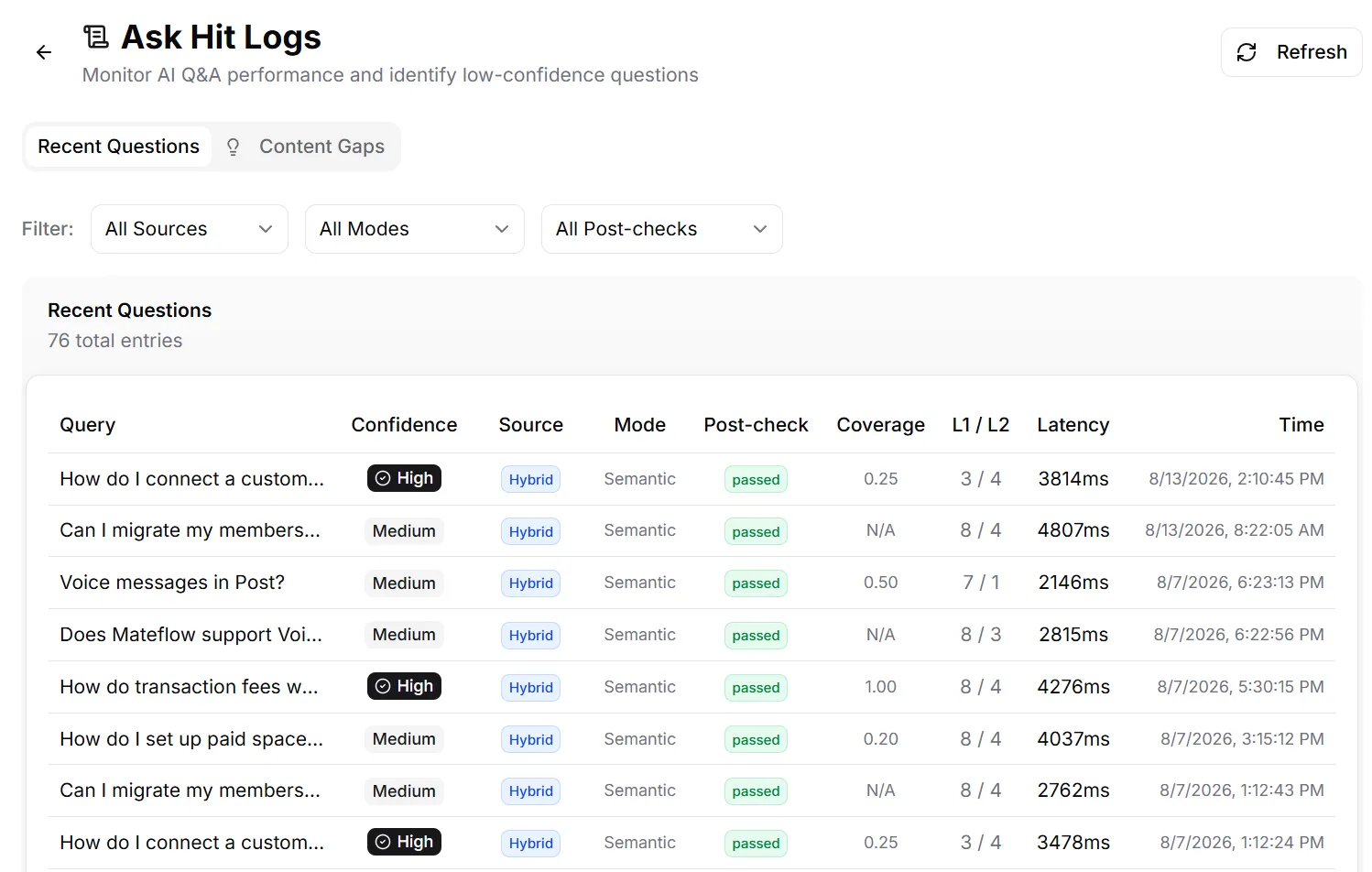Open the "Does Mateflow support Voi..." query
Screen dimensions: 1372x872
[x=191, y=635]
